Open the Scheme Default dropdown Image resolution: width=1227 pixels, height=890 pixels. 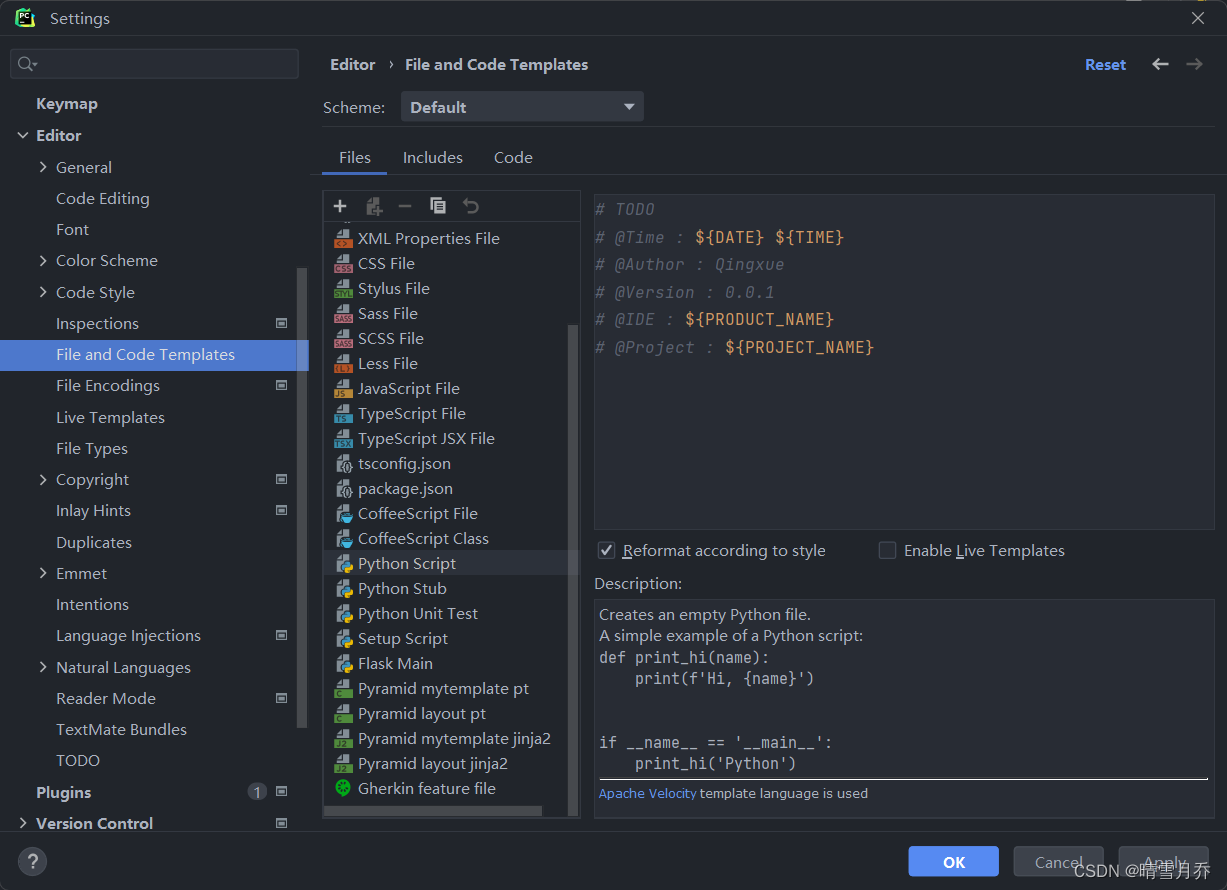pyautogui.click(x=522, y=107)
